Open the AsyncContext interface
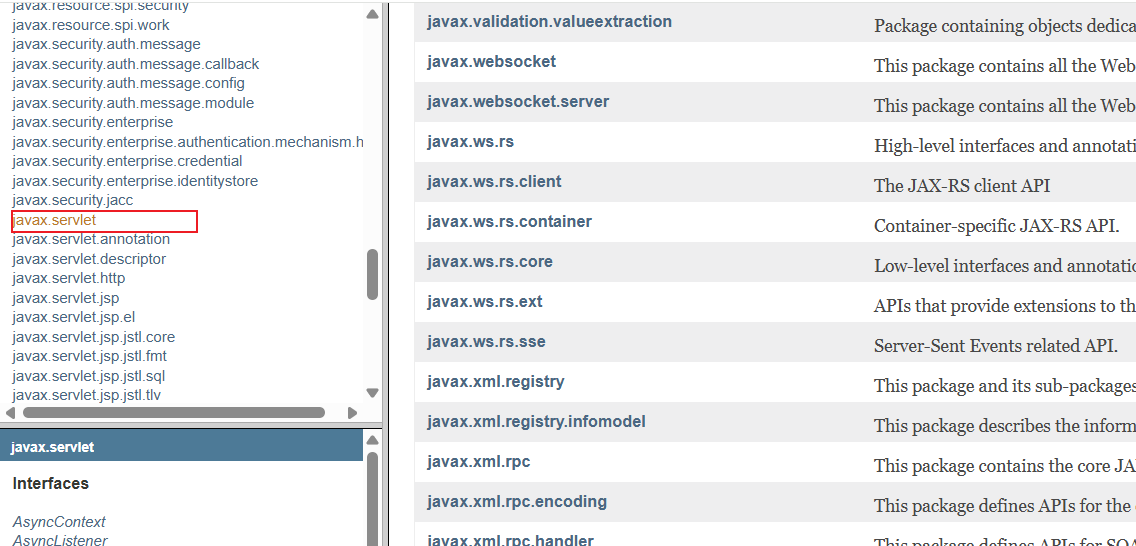Screen dimensions: 1136x546 [59, 522]
